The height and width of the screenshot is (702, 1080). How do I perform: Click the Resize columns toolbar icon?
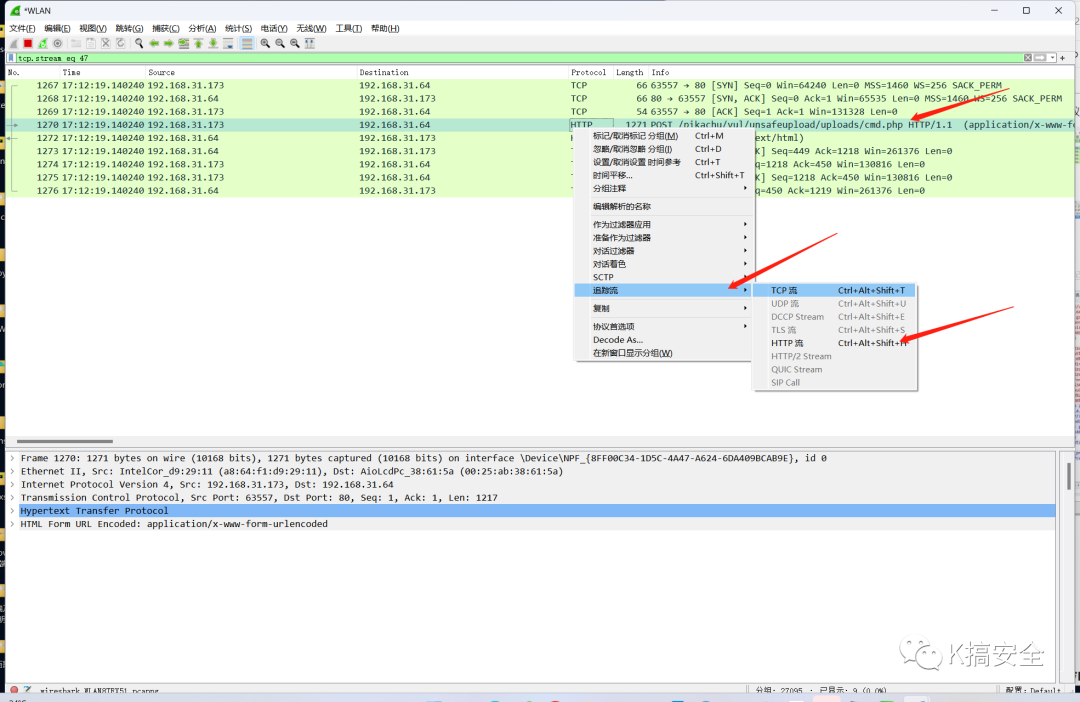click(x=310, y=43)
